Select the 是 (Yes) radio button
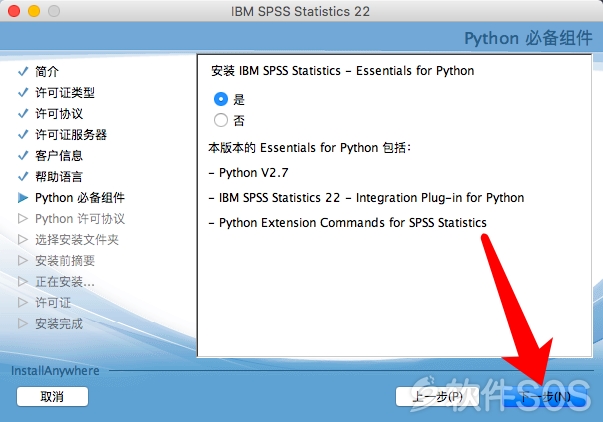The width and height of the screenshot is (603, 422). [221, 99]
